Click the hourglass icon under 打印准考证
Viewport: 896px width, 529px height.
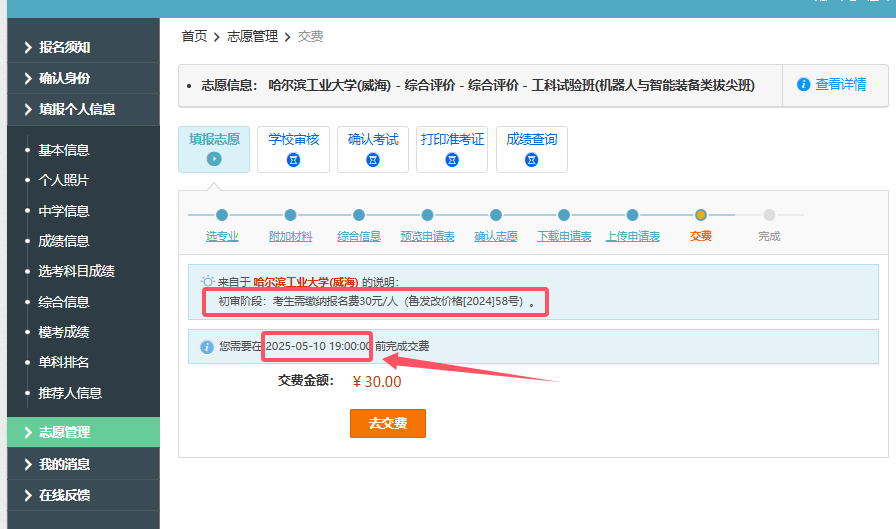452,159
